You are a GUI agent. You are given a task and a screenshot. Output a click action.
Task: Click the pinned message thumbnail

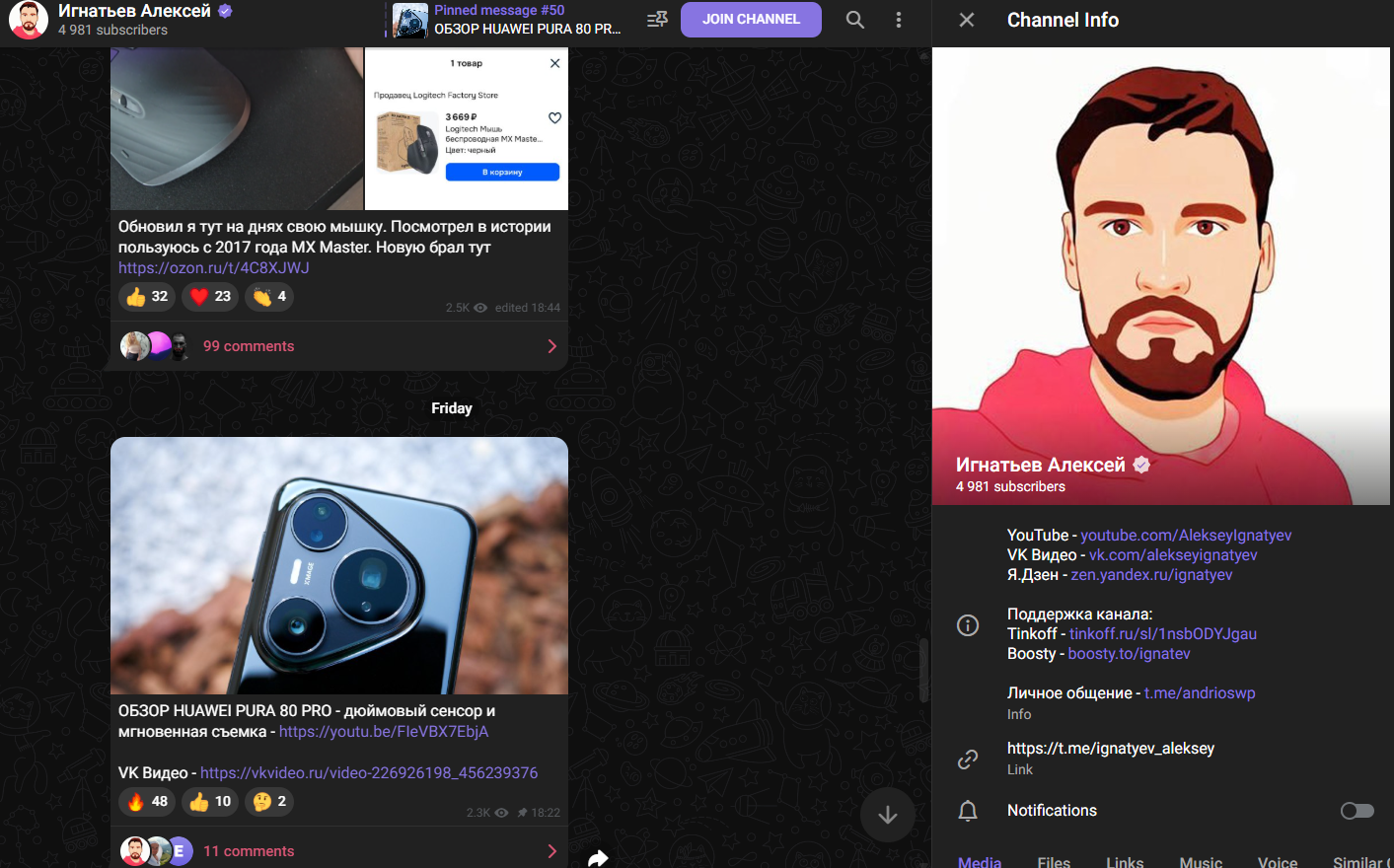409,21
